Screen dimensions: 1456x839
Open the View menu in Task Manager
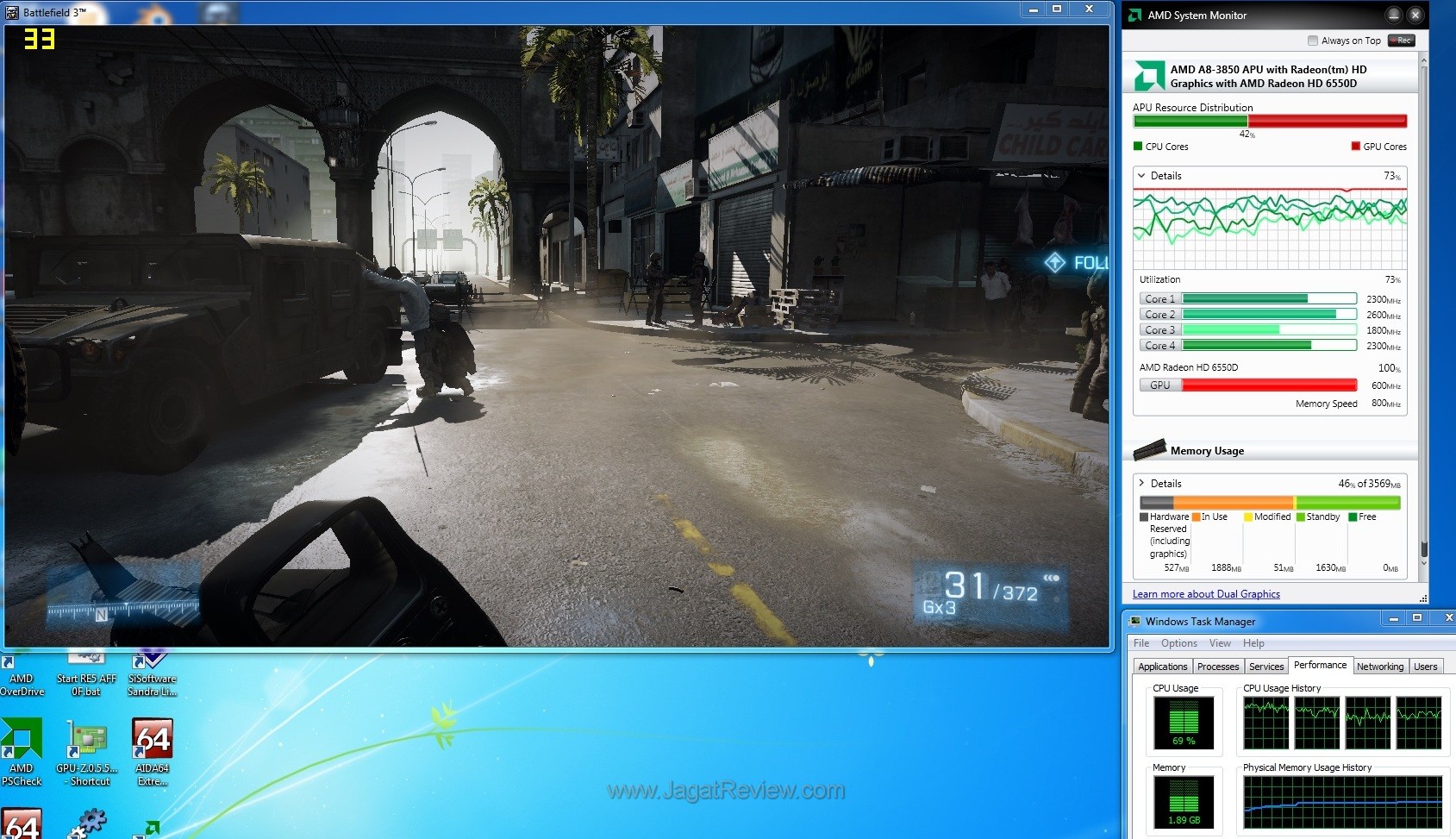(x=1220, y=643)
